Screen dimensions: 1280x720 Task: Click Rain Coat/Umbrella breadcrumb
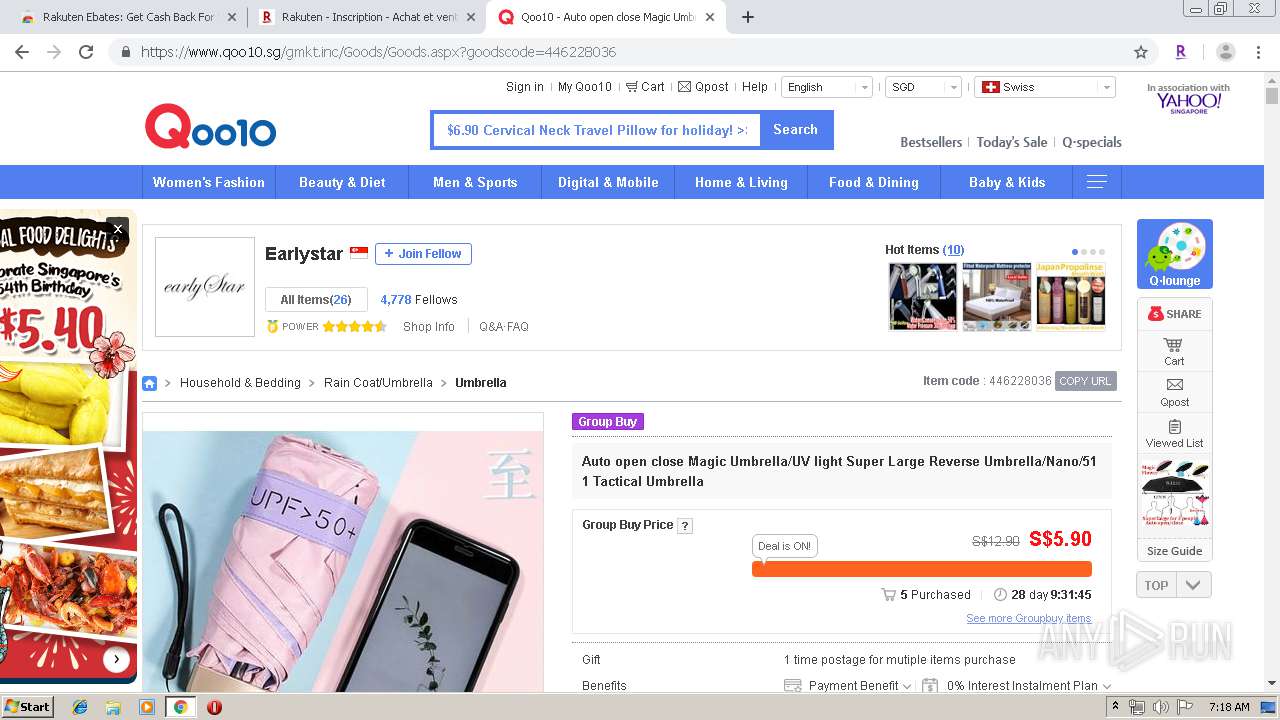coord(378,383)
